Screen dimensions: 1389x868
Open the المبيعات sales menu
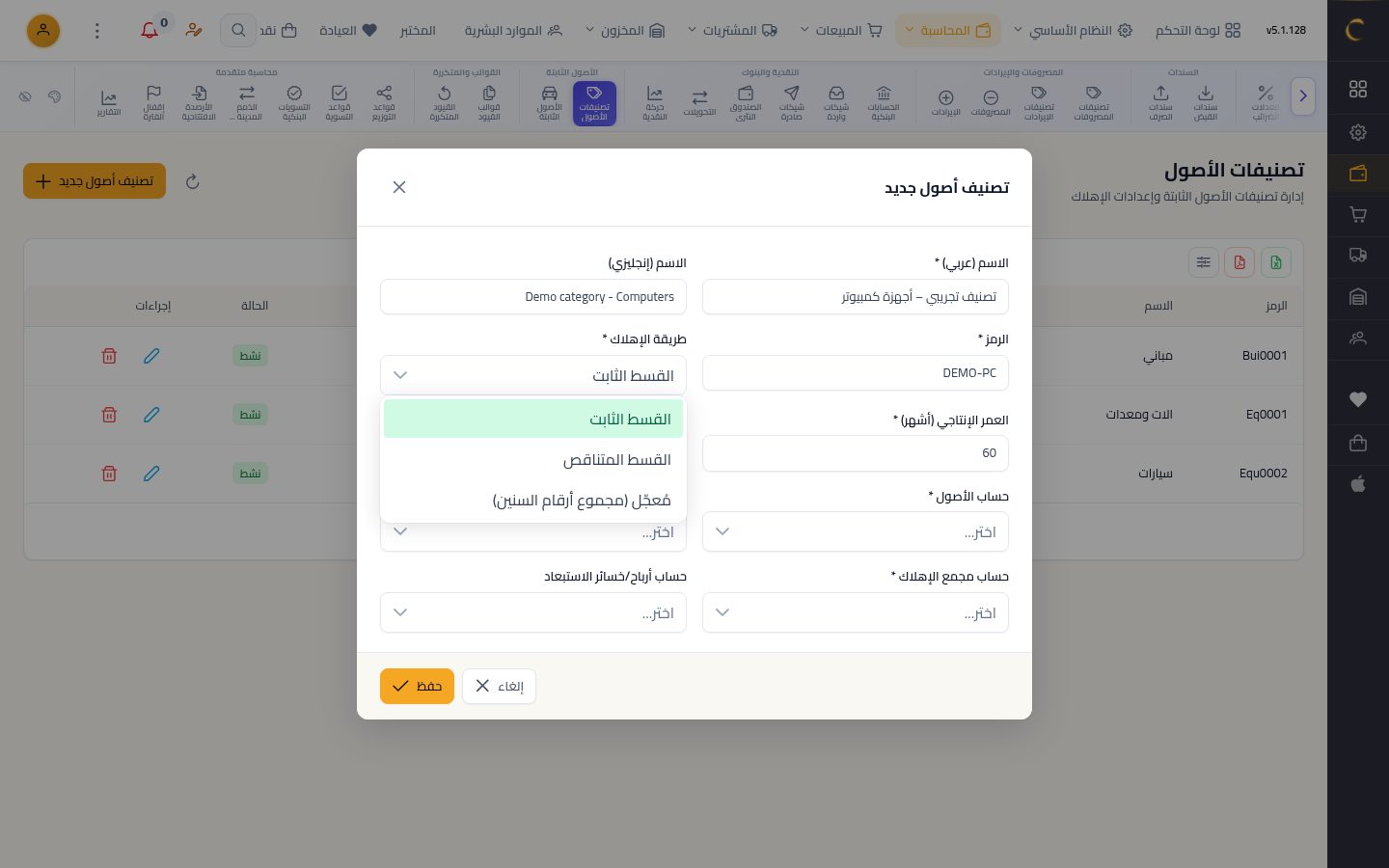(841, 31)
